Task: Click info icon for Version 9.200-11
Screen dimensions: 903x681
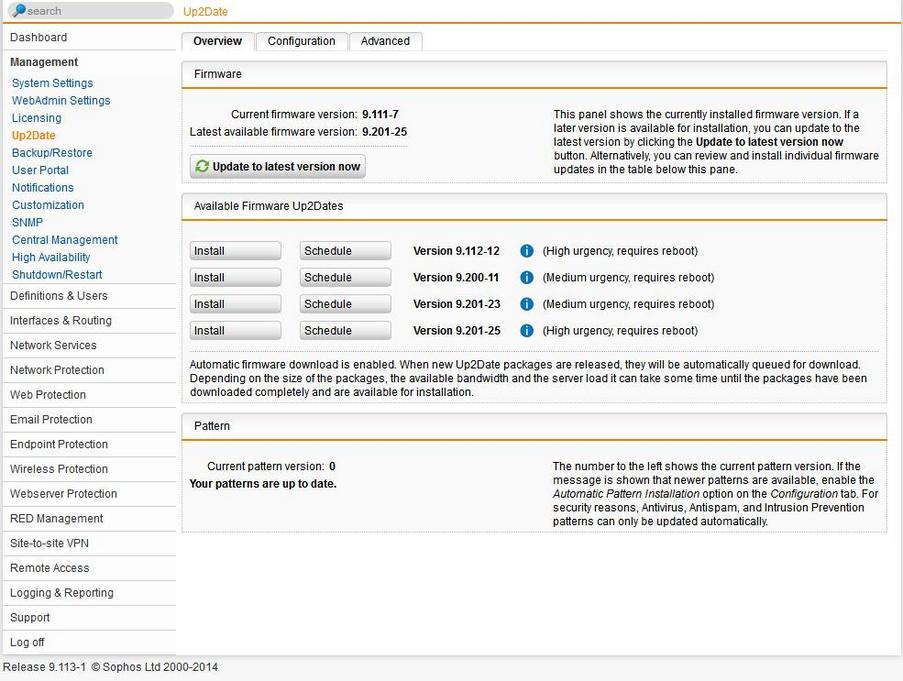Action: coord(526,277)
